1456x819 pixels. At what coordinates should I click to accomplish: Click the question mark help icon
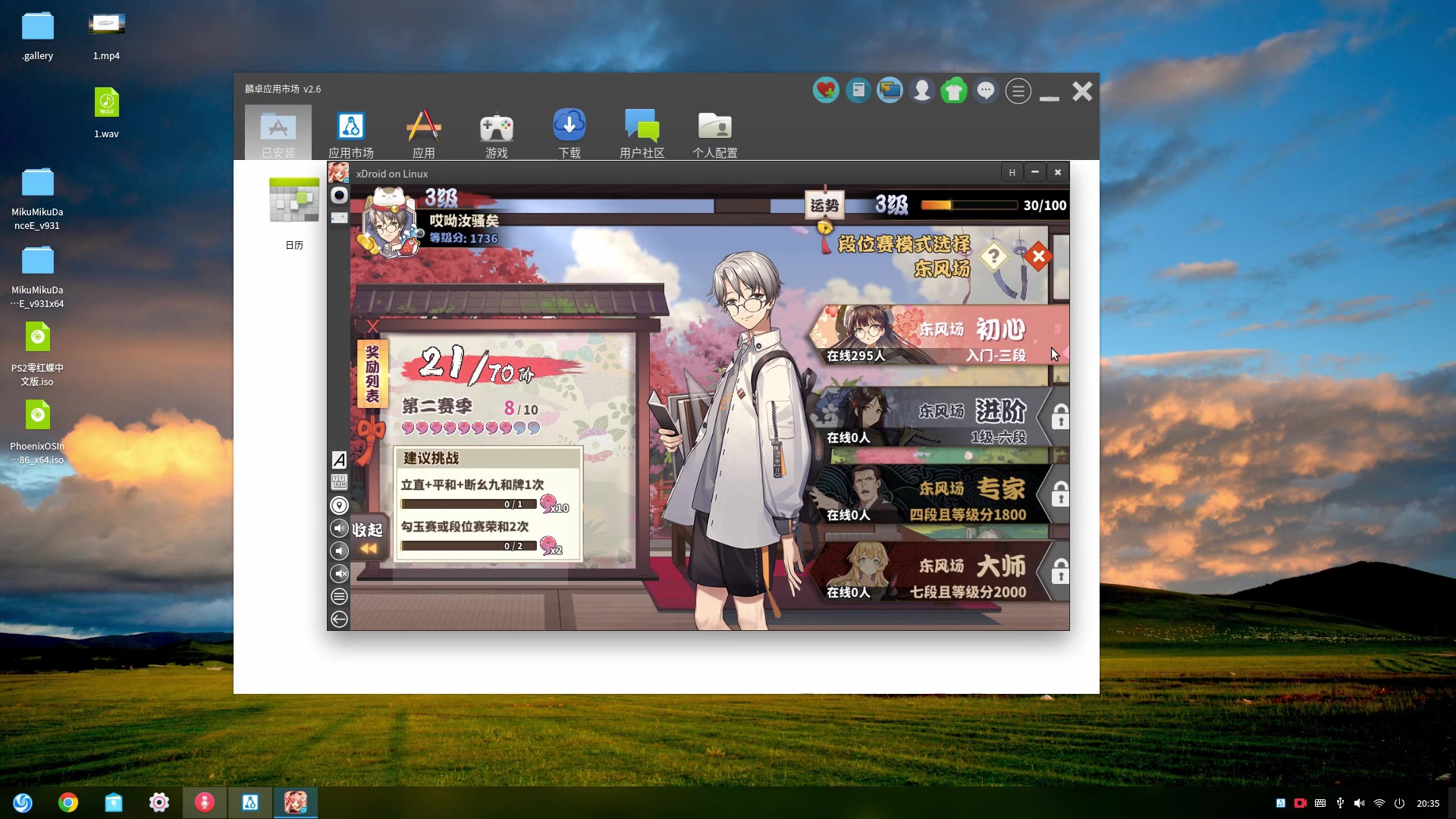point(993,256)
